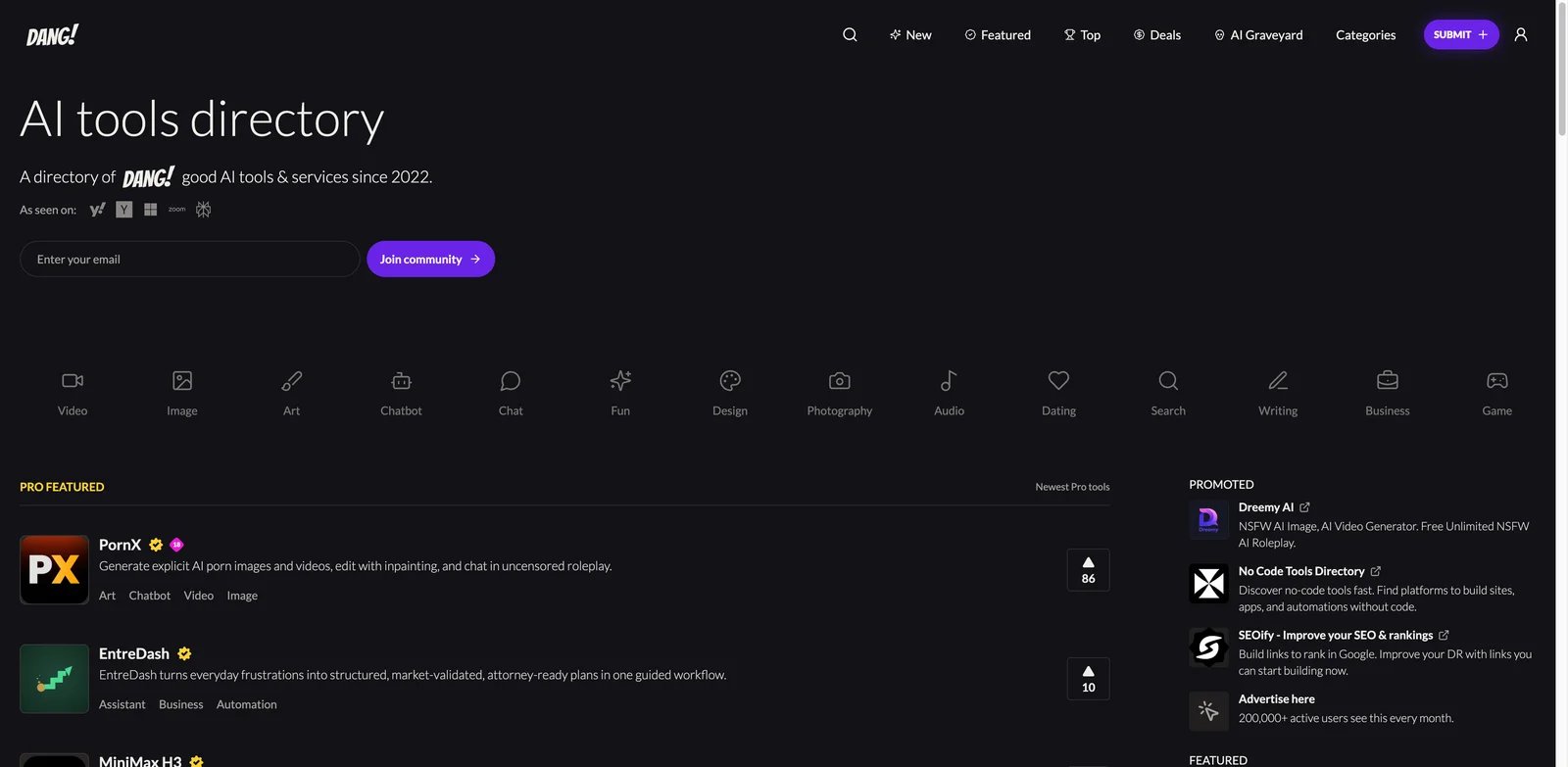Click the SEOify promoted logo

coord(1208,647)
